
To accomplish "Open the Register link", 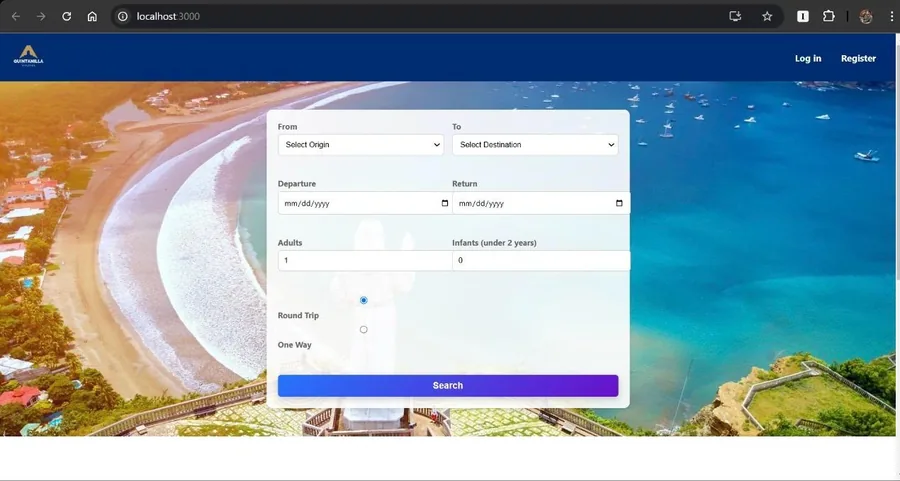I will (858, 59).
